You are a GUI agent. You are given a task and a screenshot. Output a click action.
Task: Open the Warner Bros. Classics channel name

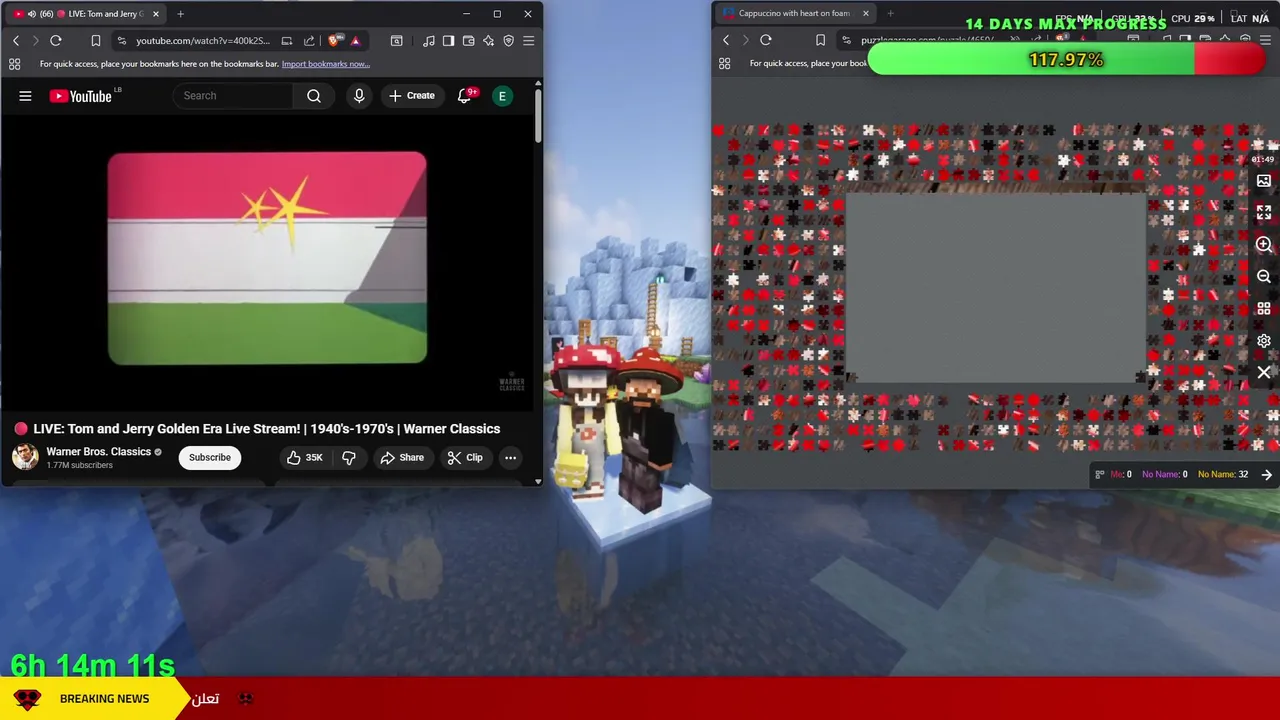point(98,451)
